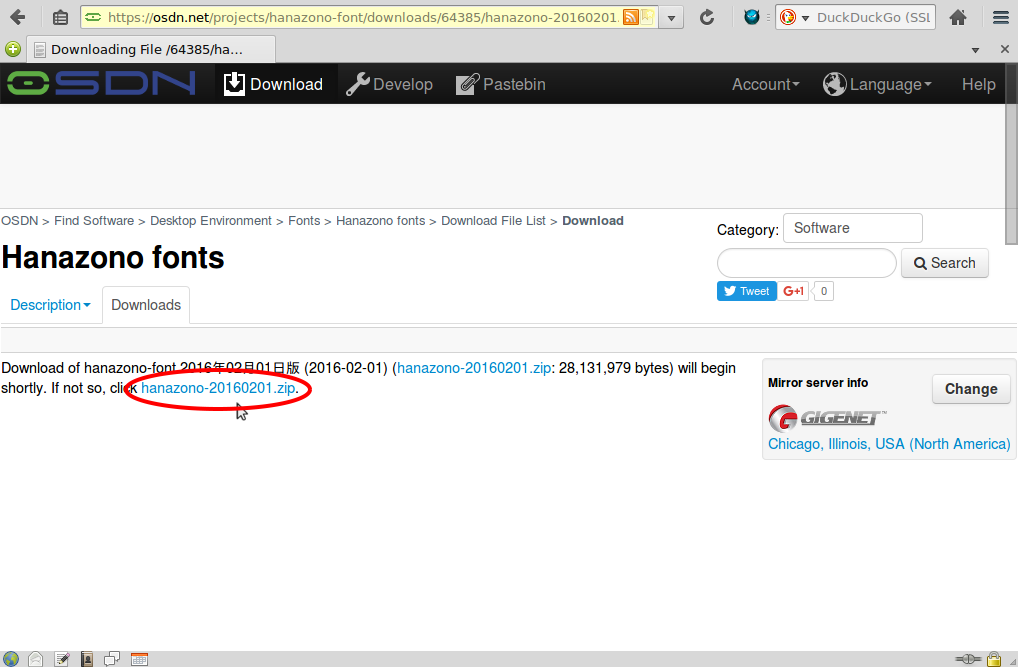The image size is (1018, 667).
Task: Open the Category Software selector
Action: (852, 228)
